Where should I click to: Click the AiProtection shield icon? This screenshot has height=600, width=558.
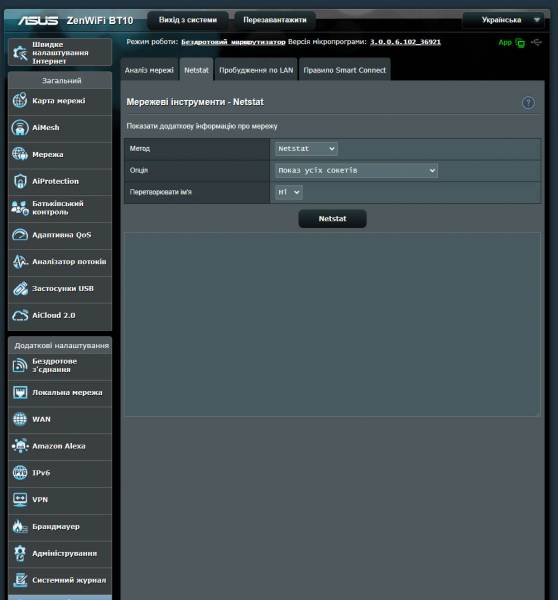20,181
